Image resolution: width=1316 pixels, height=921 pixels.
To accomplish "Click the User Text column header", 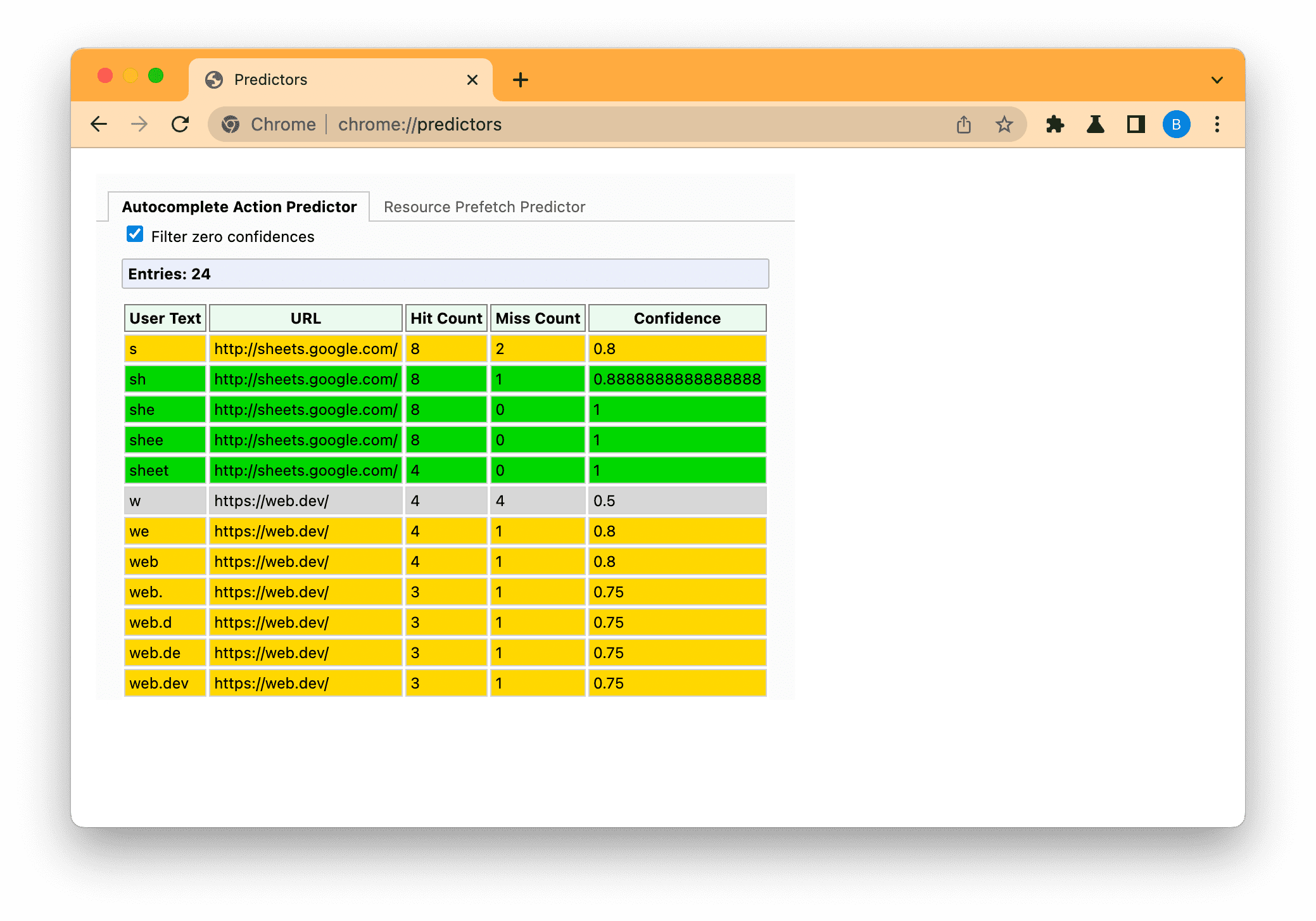I will (x=163, y=318).
